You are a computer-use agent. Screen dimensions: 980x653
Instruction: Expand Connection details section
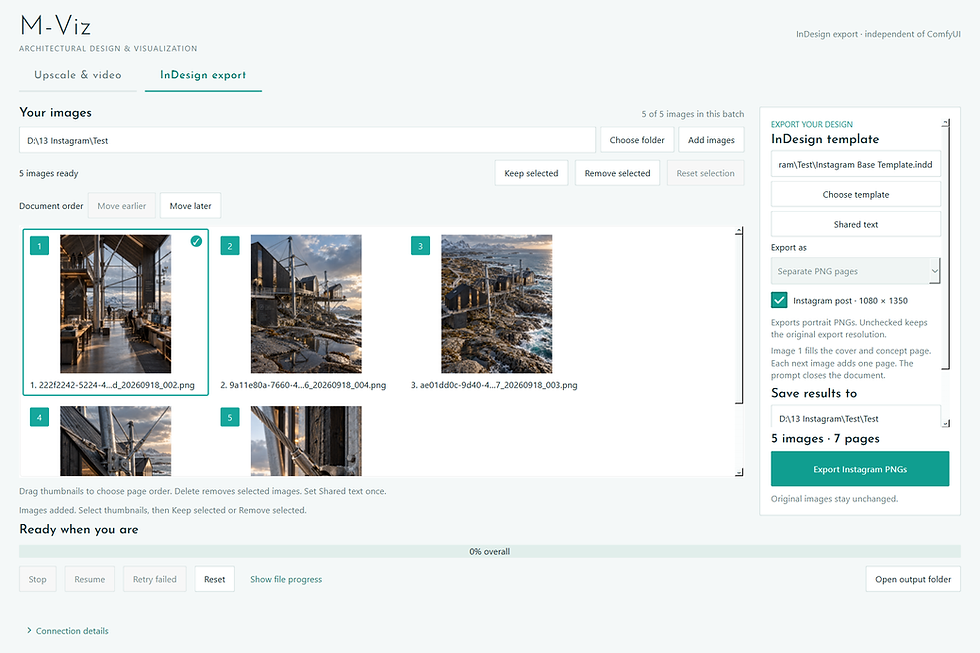click(68, 631)
